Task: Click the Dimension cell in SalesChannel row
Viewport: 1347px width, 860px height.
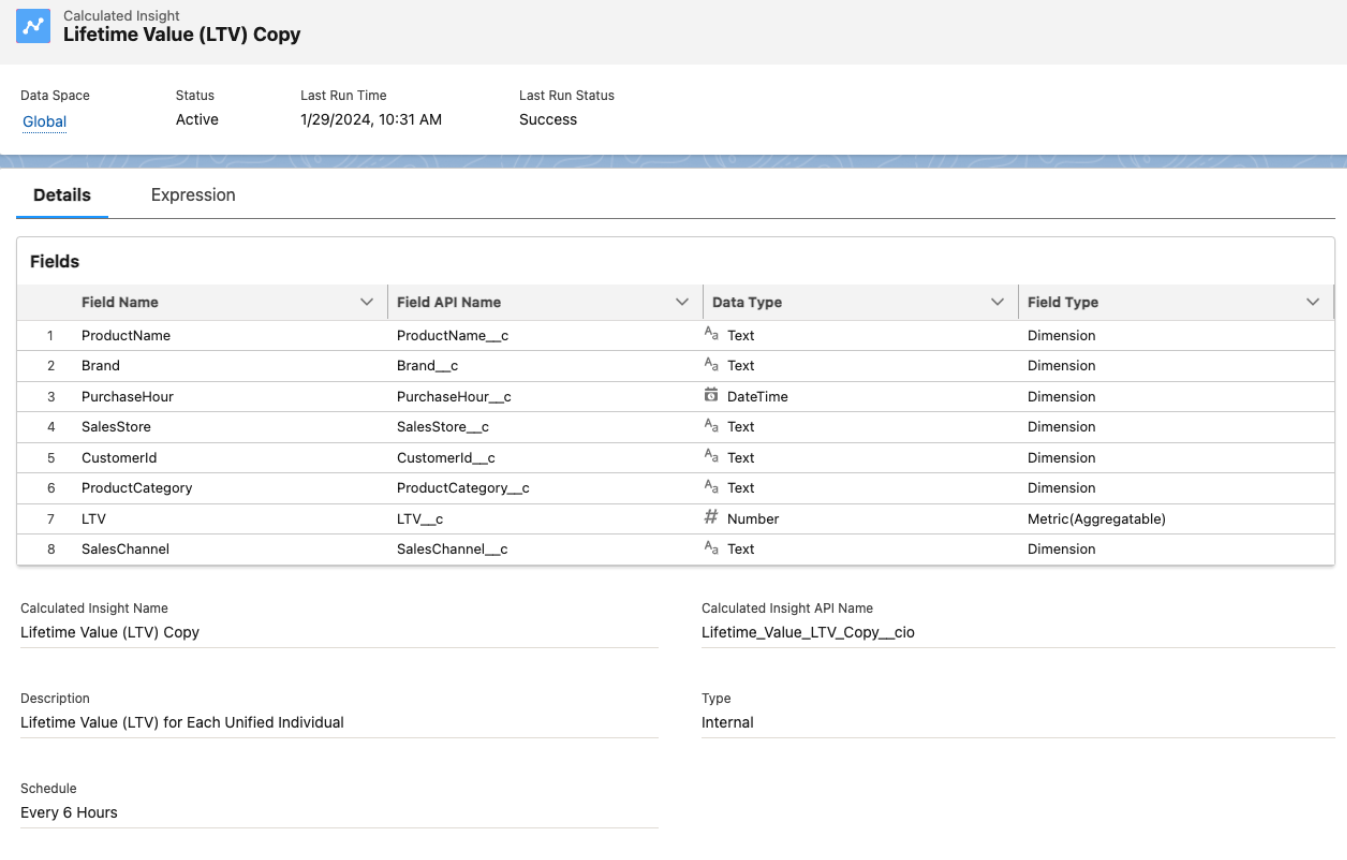Action: click(1062, 548)
